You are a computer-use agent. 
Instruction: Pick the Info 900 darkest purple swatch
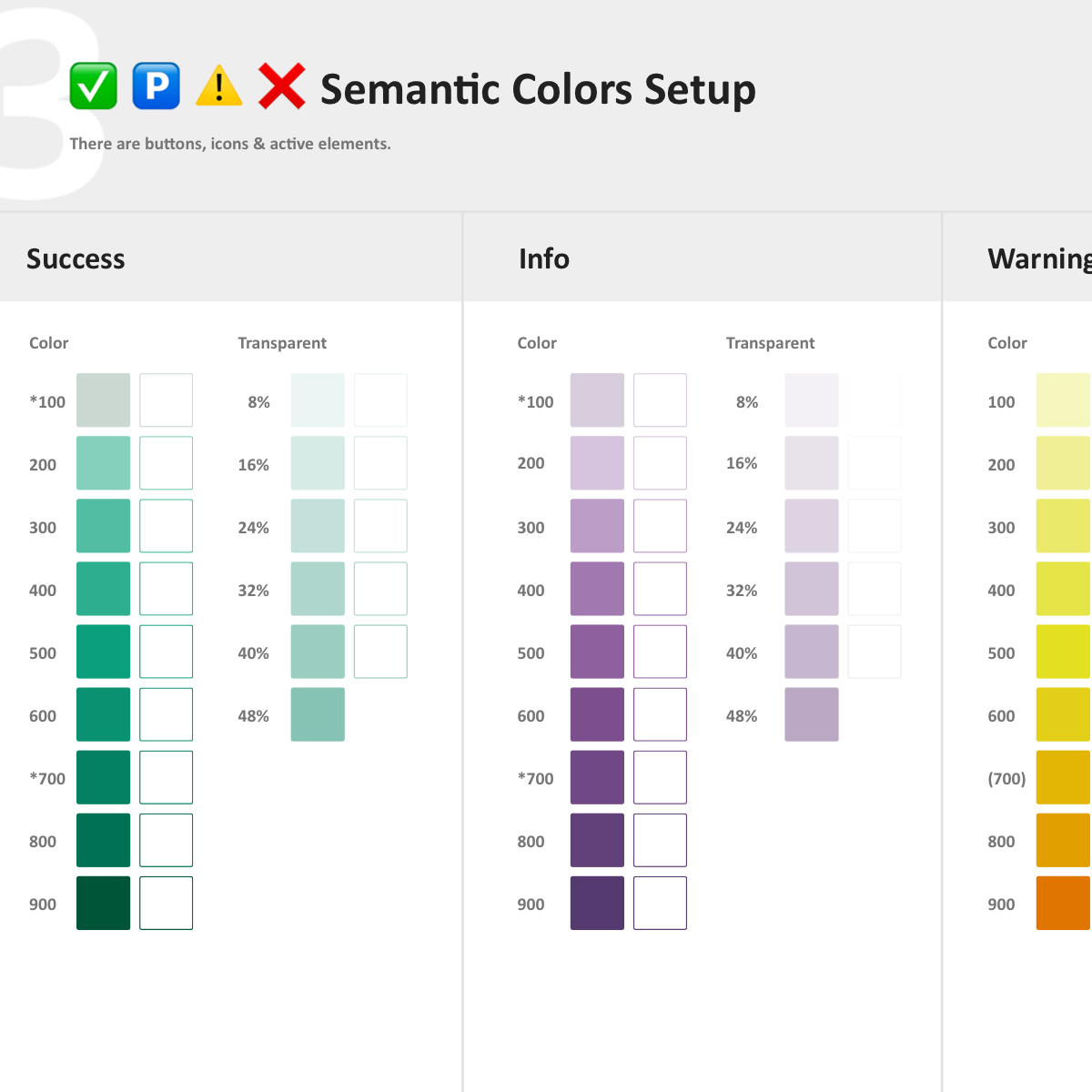(597, 903)
